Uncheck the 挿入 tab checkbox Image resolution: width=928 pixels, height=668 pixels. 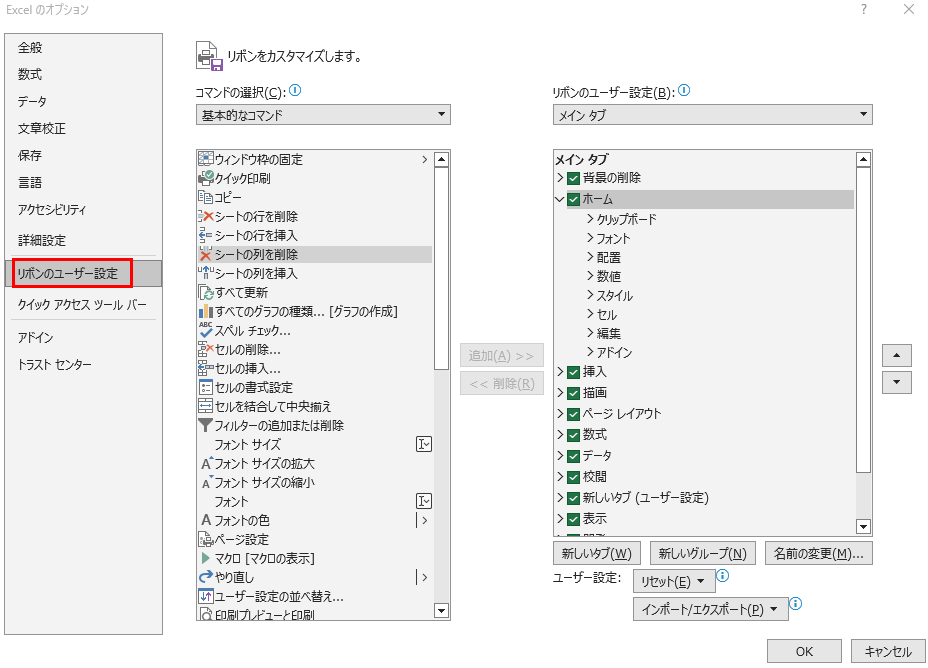click(573, 372)
